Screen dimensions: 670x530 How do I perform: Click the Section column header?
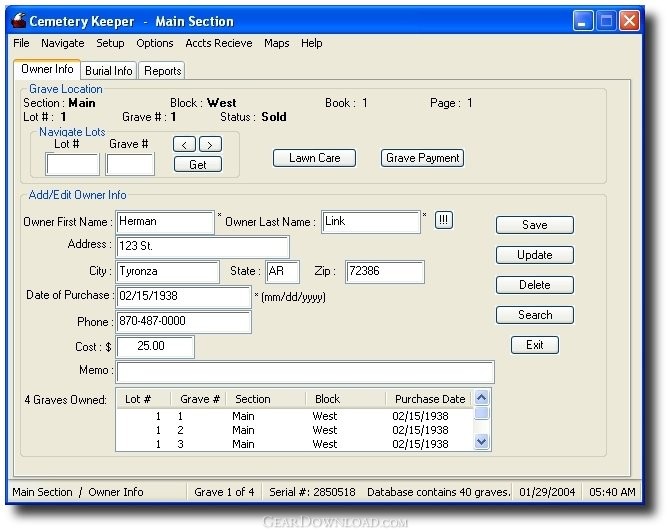click(x=266, y=399)
